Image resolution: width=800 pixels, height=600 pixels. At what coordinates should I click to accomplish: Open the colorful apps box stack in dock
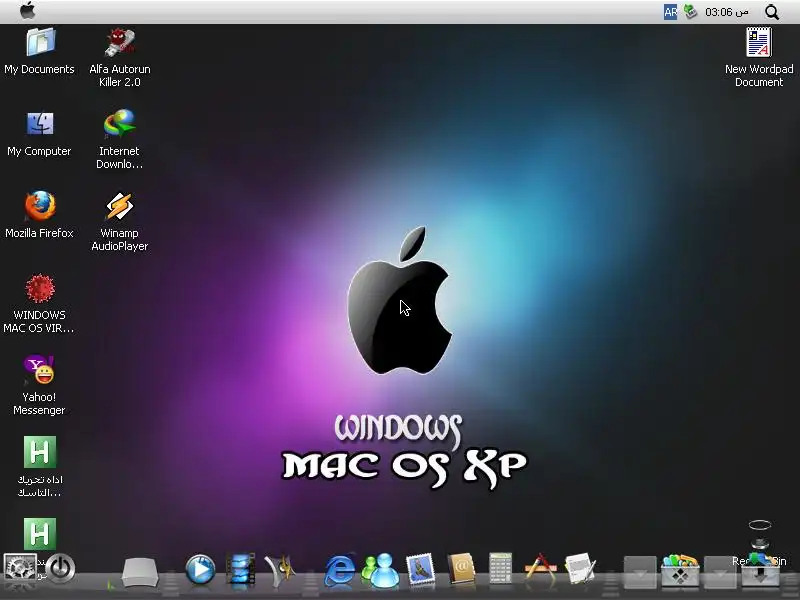(x=680, y=570)
